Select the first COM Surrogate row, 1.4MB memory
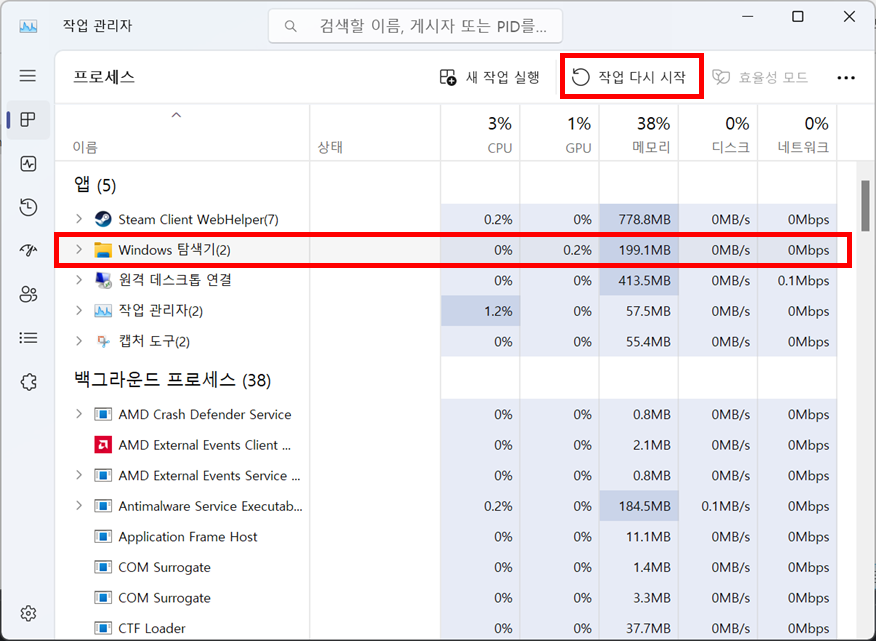 click(446, 567)
